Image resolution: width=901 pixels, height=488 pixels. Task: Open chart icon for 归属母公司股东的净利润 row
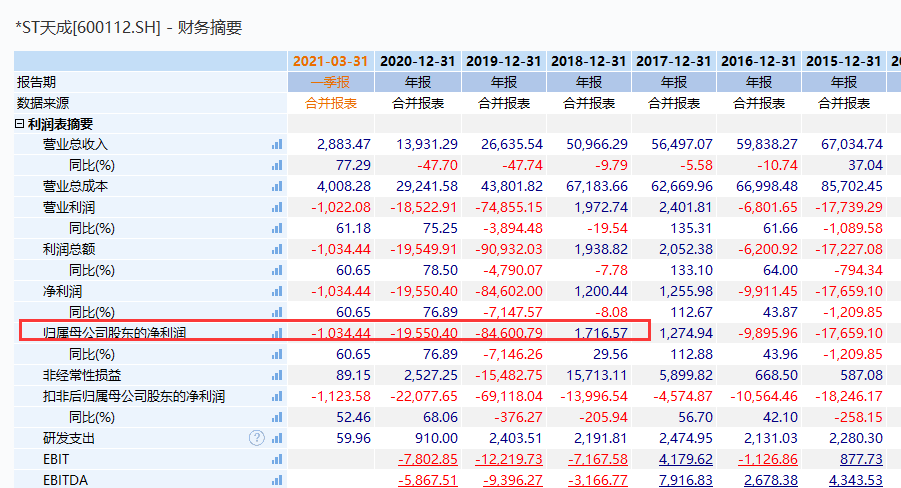click(x=277, y=333)
